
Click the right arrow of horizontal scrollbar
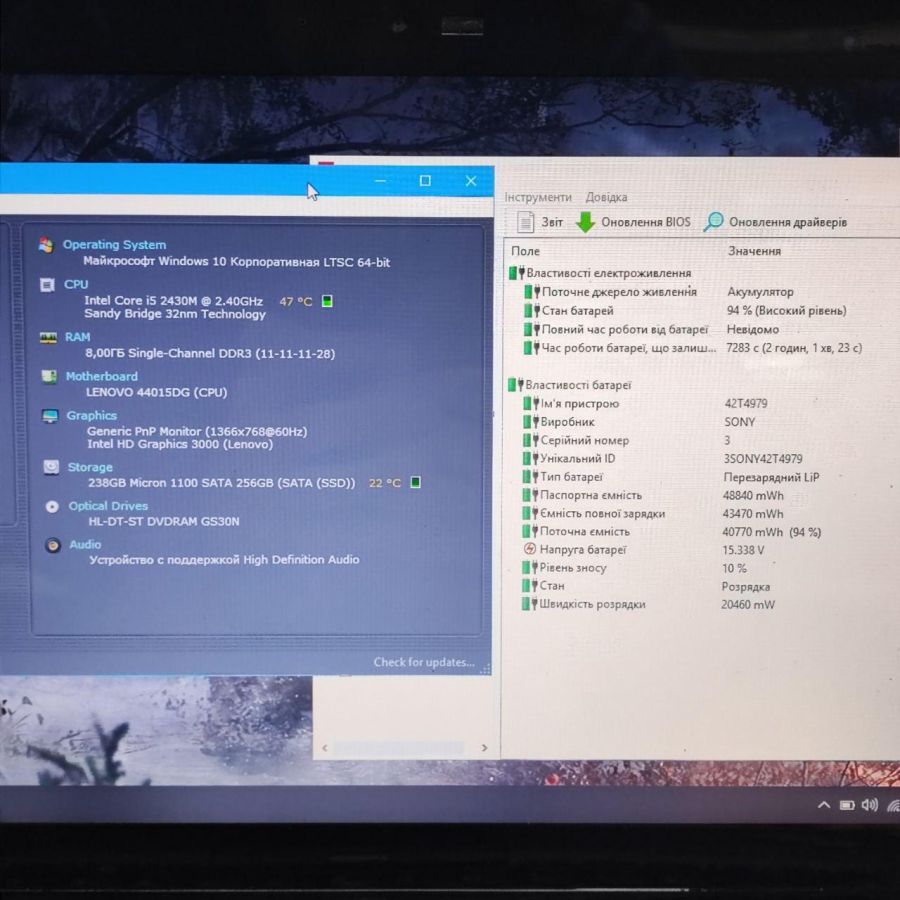tap(484, 748)
